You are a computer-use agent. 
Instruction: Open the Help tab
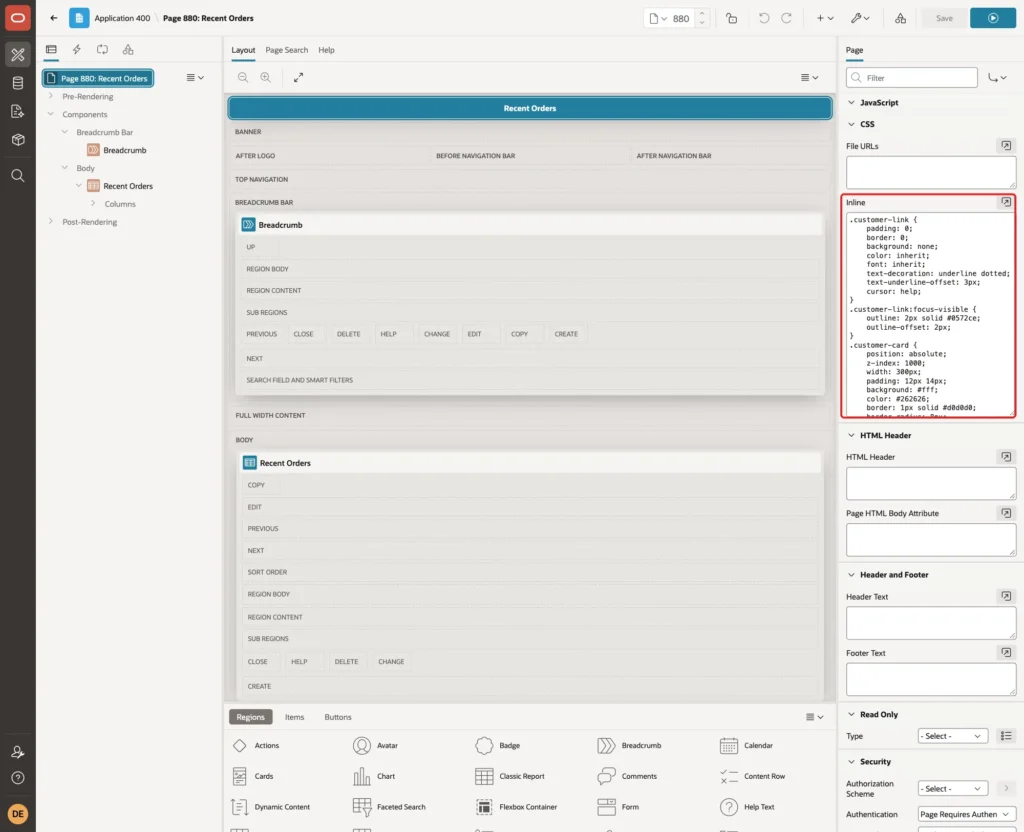click(x=327, y=50)
